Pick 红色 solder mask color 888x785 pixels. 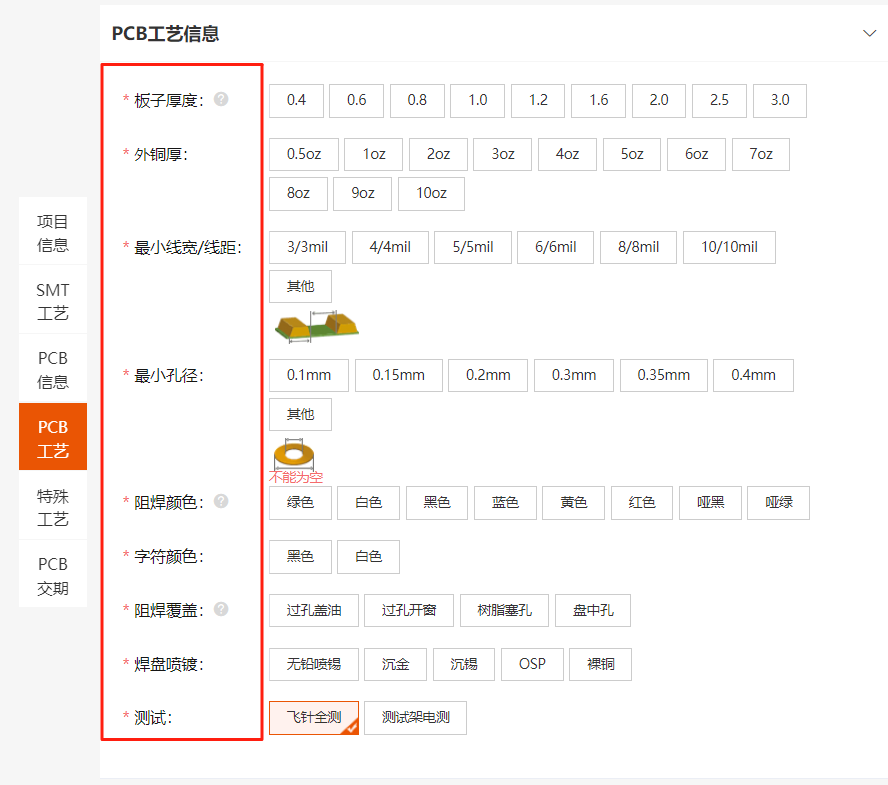(642, 503)
